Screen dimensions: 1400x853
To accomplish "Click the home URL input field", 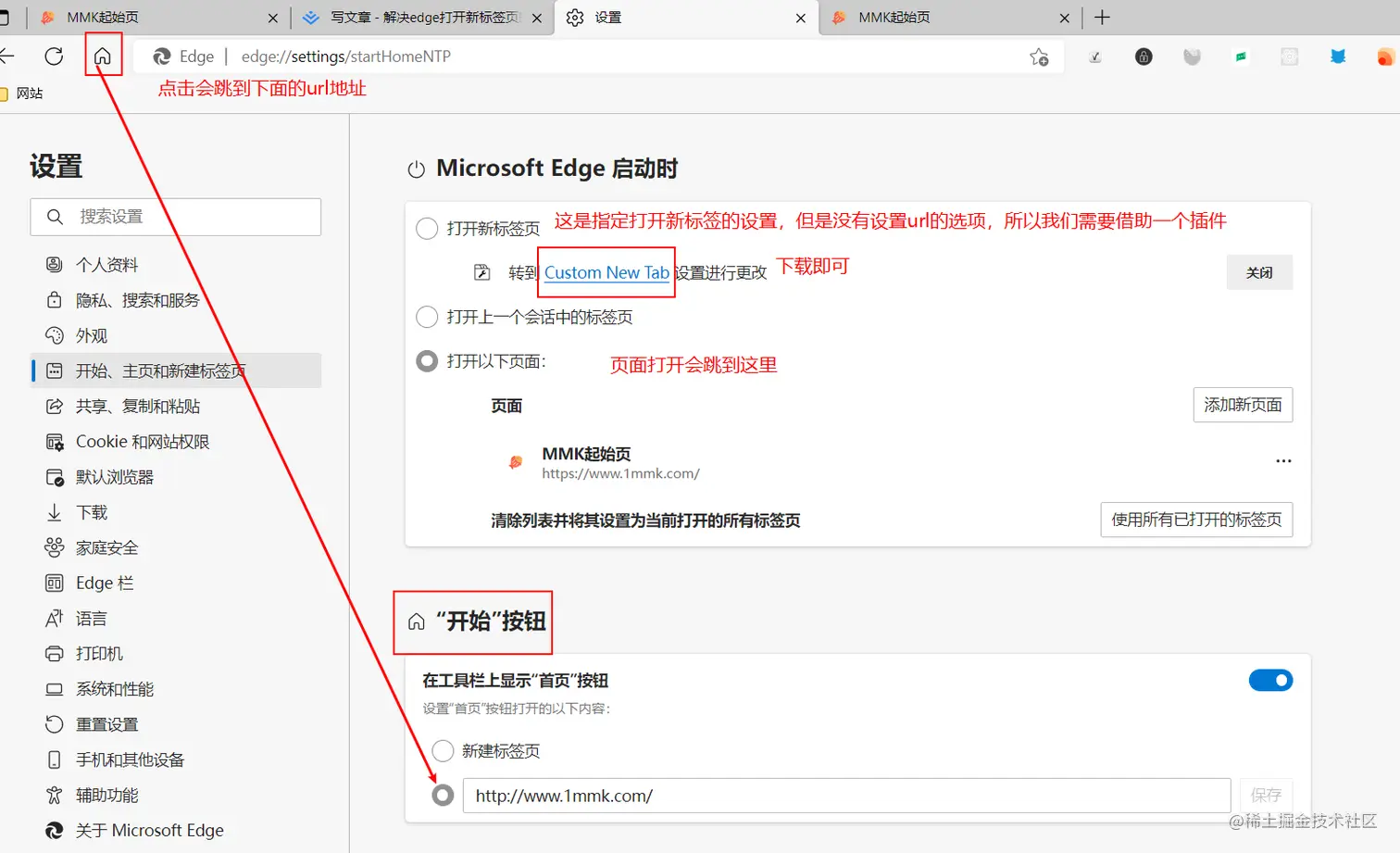I will click(846, 796).
